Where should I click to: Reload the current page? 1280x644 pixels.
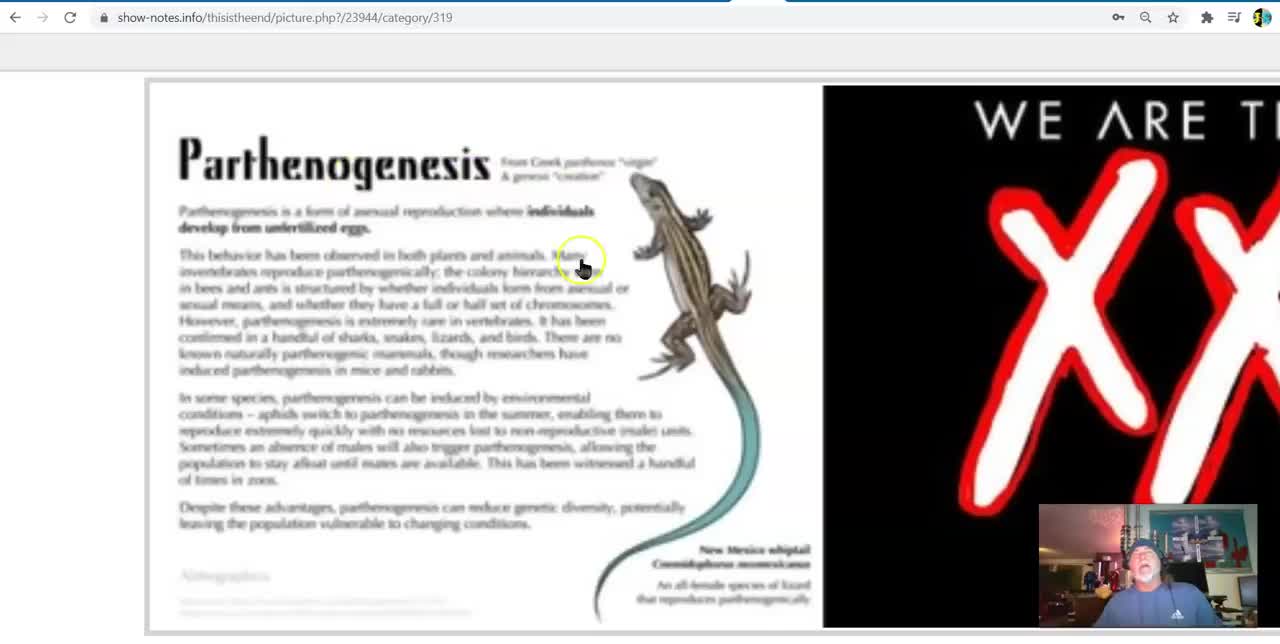(70, 17)
